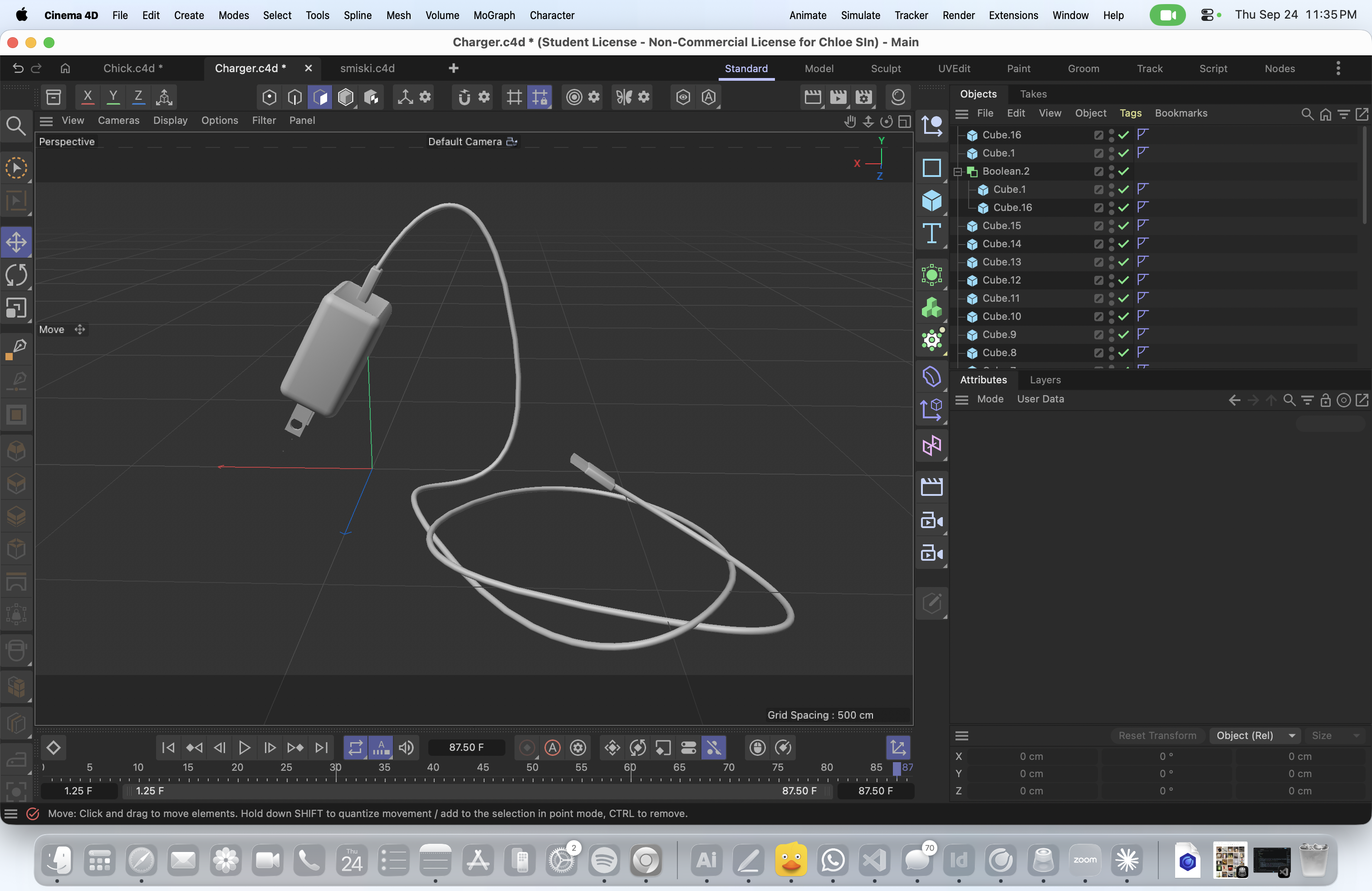The height and width of the screenshot is (891, 1372).
Task: Toggle the green checkmark for Cube.15
Action: click(1123, 226)
